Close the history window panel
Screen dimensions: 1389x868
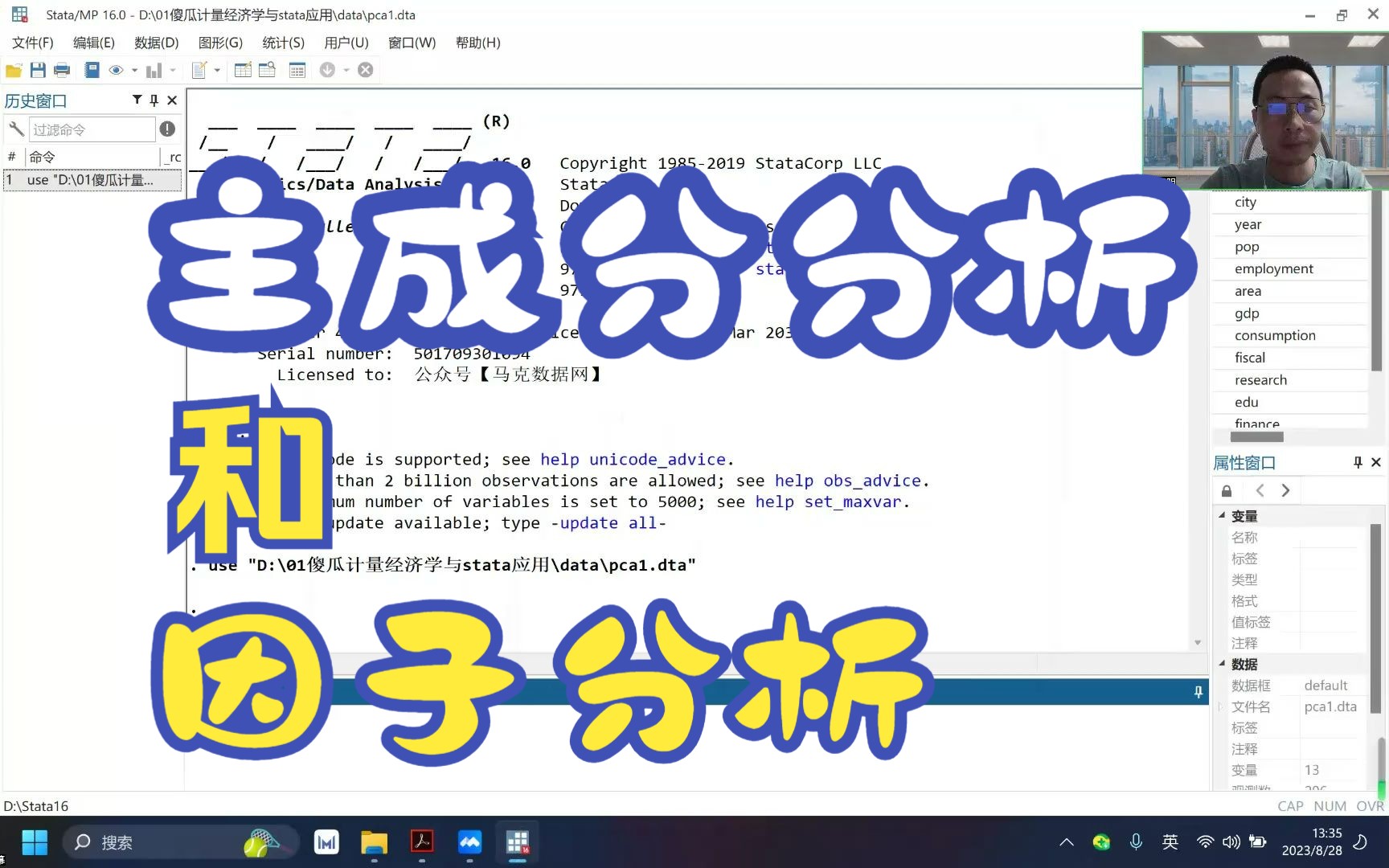click(x=172, y=100)
